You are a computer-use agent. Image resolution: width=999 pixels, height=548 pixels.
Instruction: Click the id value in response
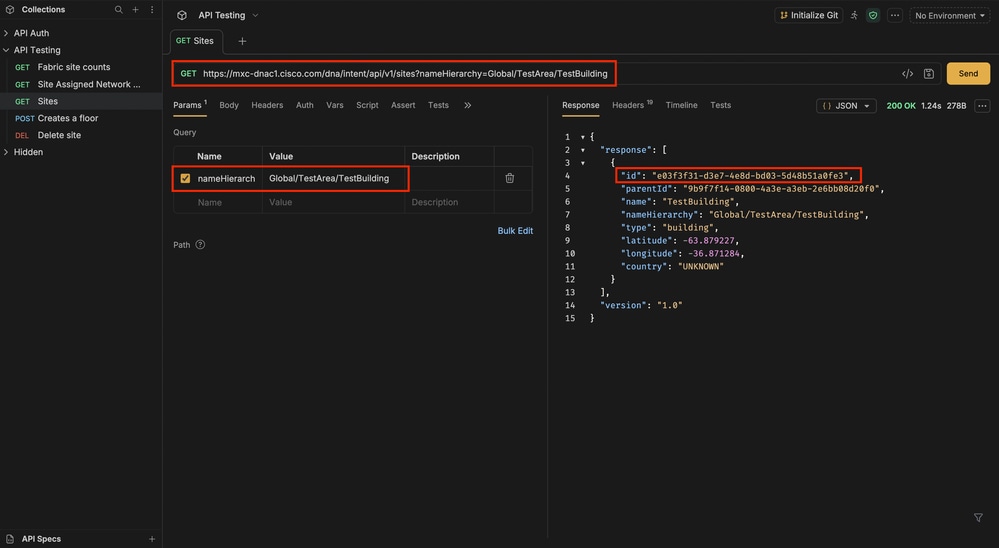pyautogui.click(x=751, y=176)
